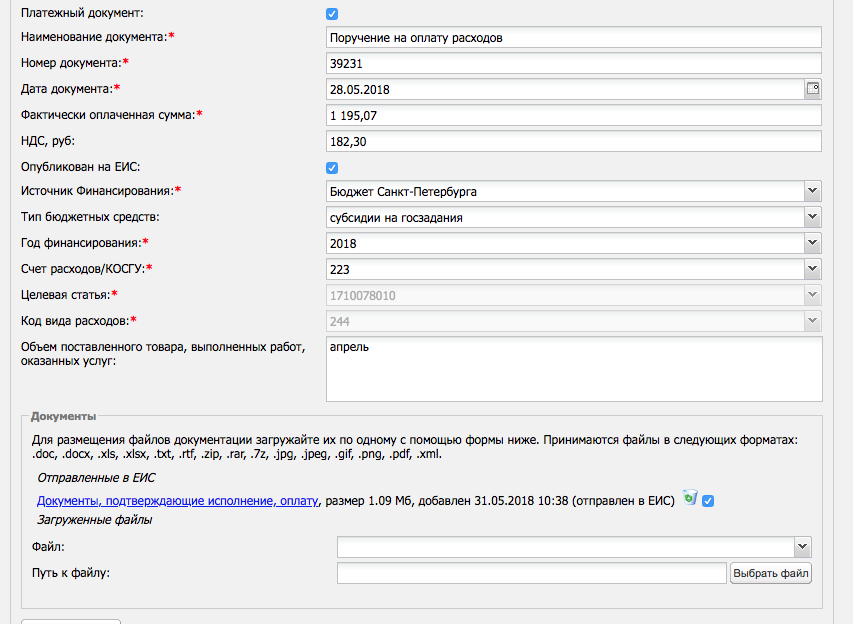Expand the Целевая статья dropdown
Viewport: 853px width, 624px height.
pyautogui.click(x=812, y=295)
